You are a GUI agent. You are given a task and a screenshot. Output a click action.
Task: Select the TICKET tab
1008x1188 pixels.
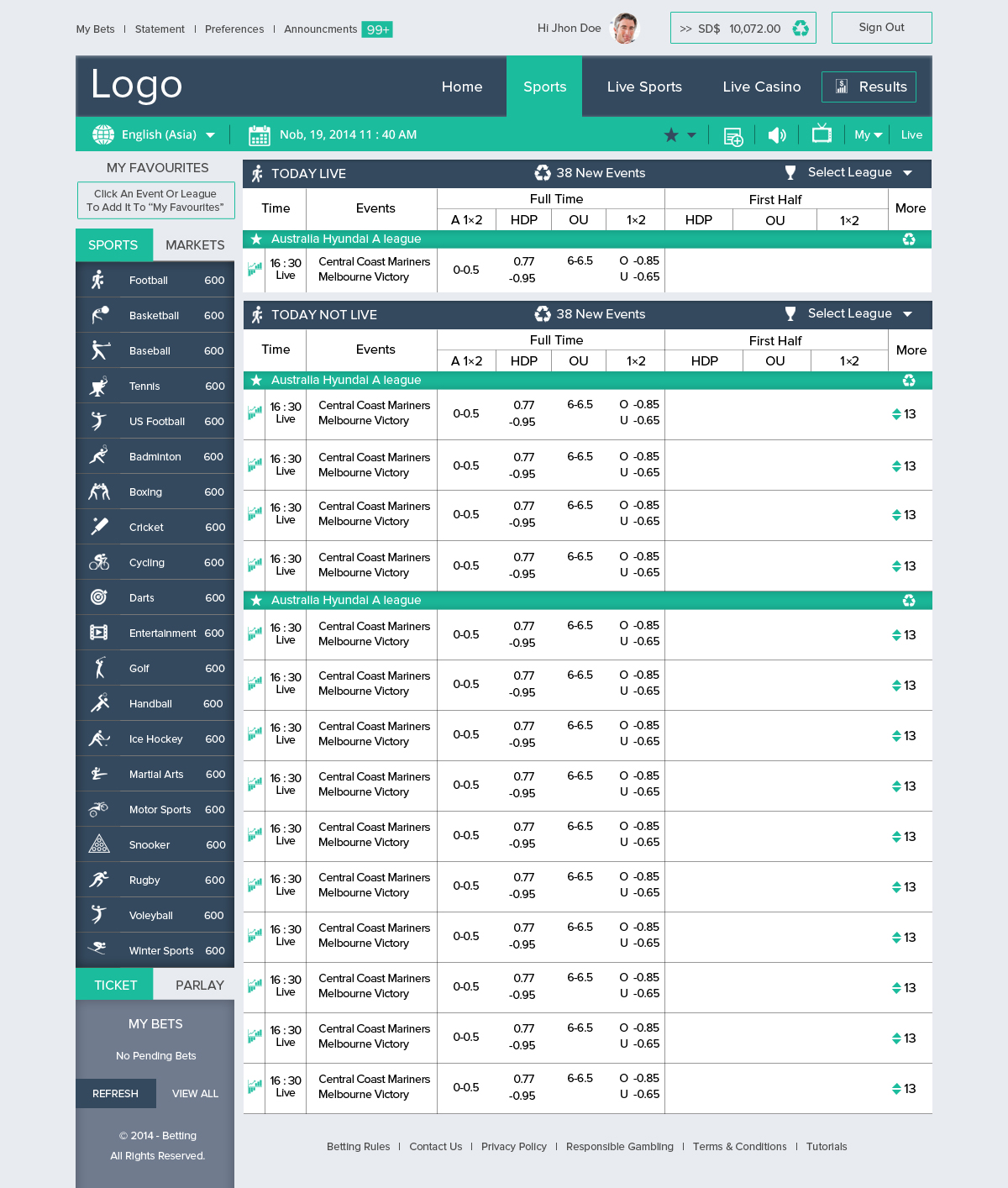(115, 985)
